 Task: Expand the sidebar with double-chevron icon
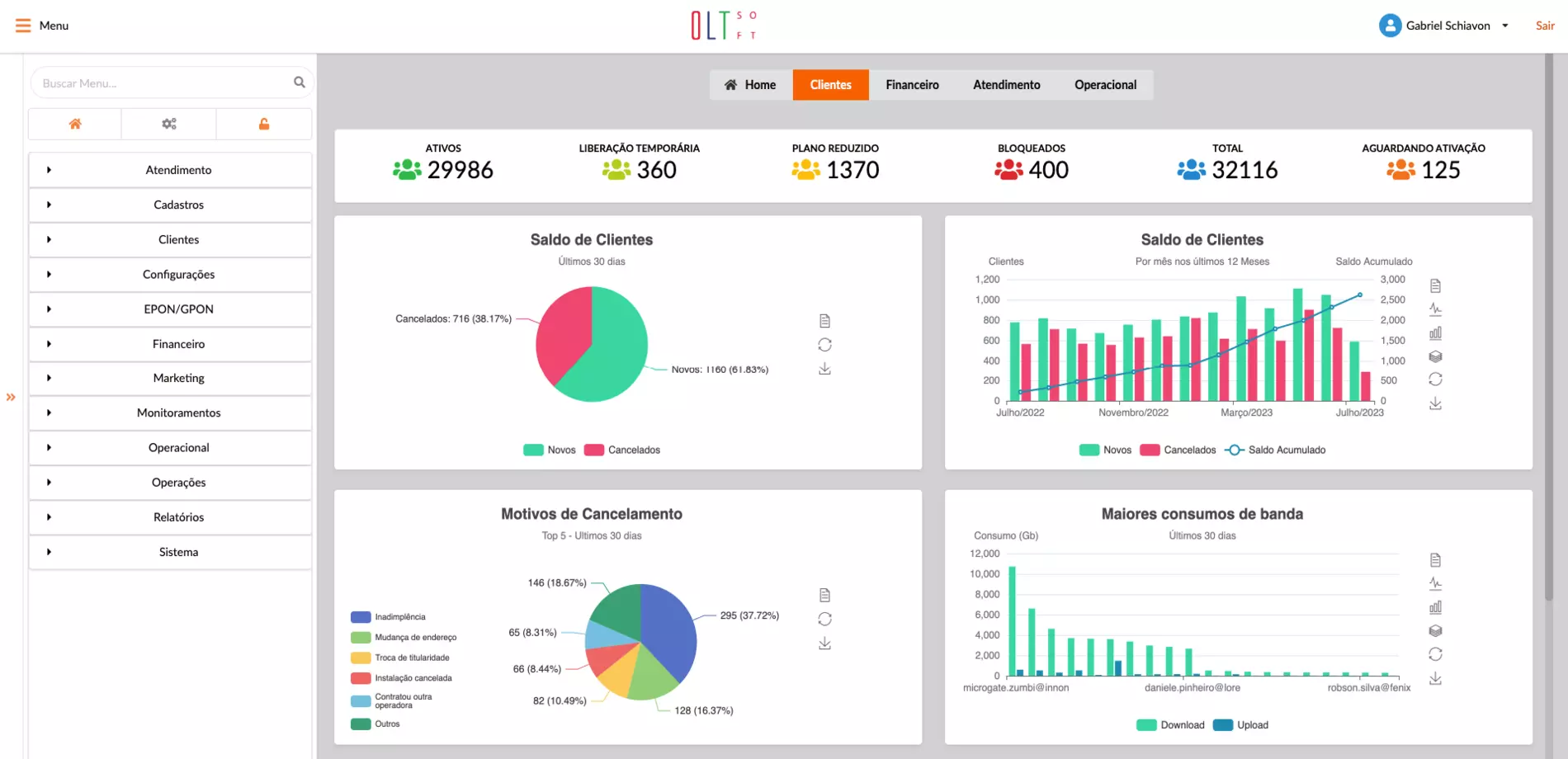coord(11,397)
